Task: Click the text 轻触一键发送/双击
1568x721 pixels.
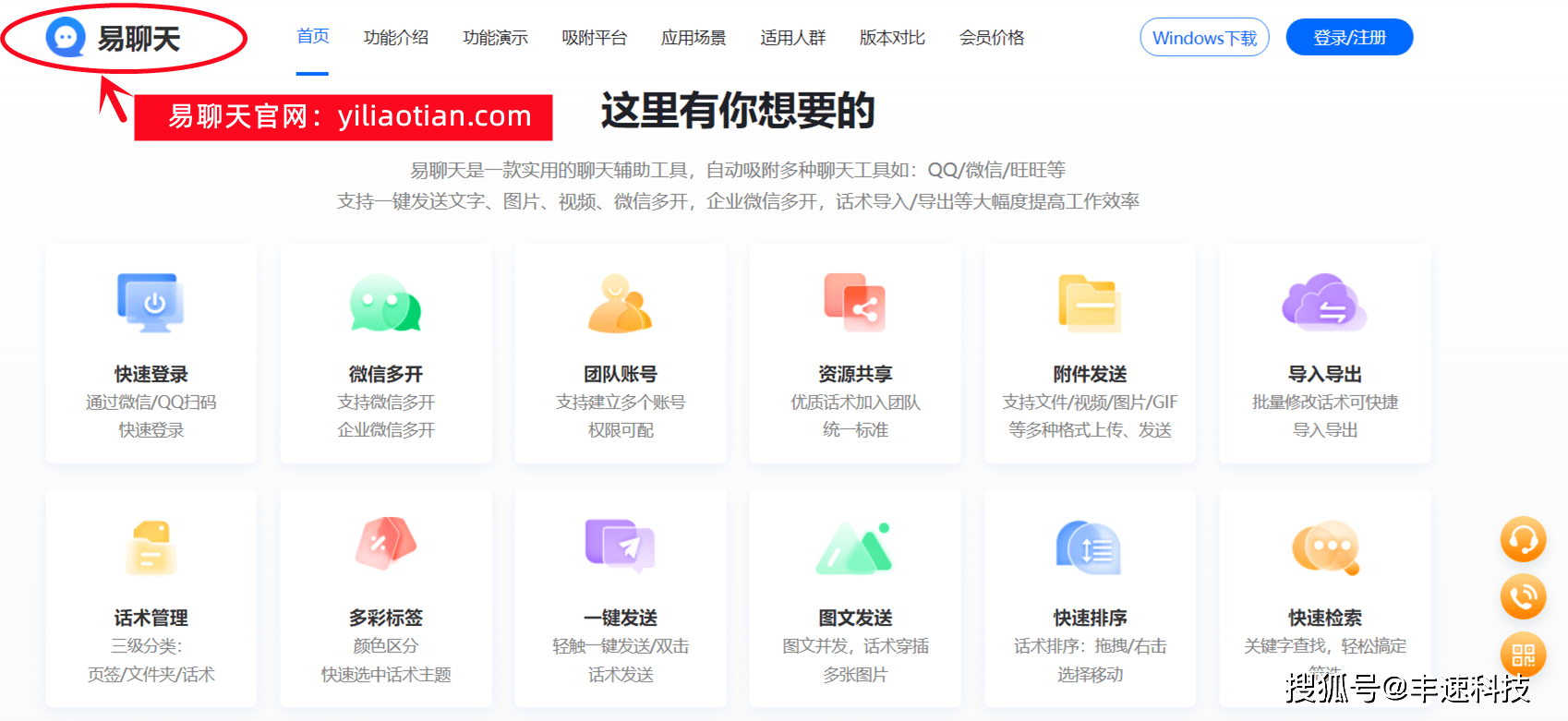Action: (x=621, y=646)
